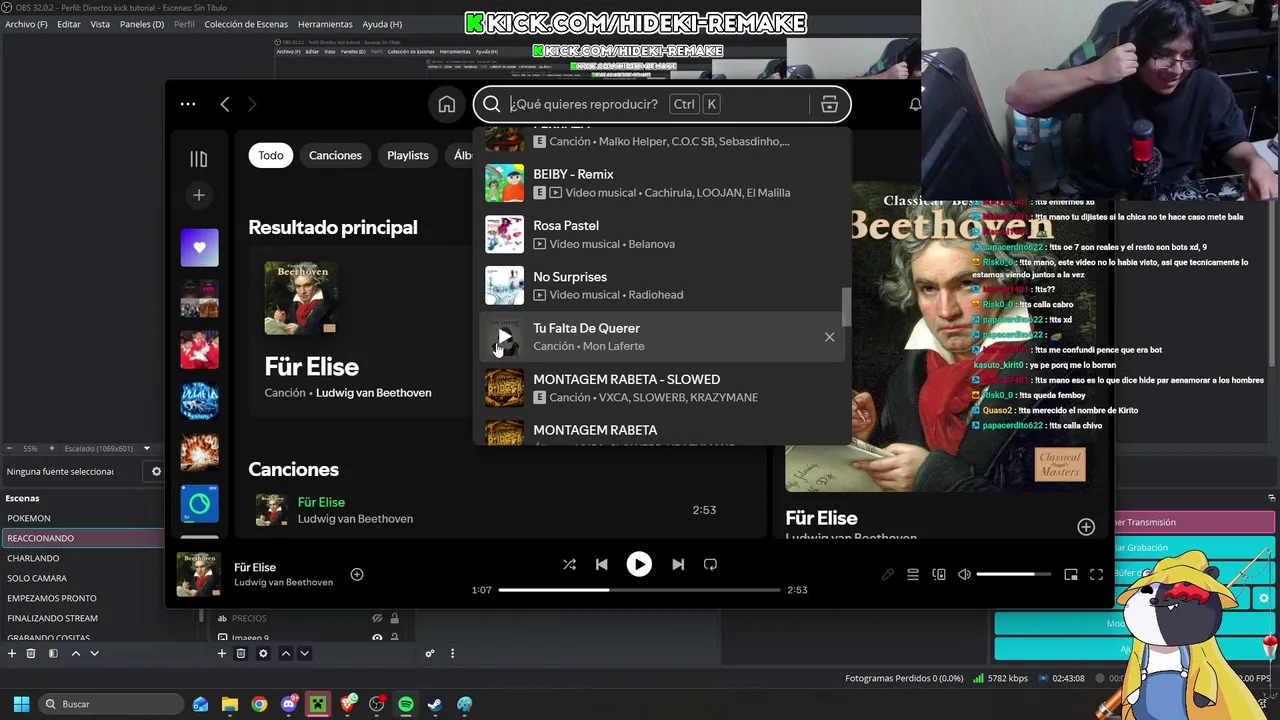Enter Spotify full screen mode
The width and height of the screenshot is (1280, 720).
pyautogui.click(x=1096, y=575)
